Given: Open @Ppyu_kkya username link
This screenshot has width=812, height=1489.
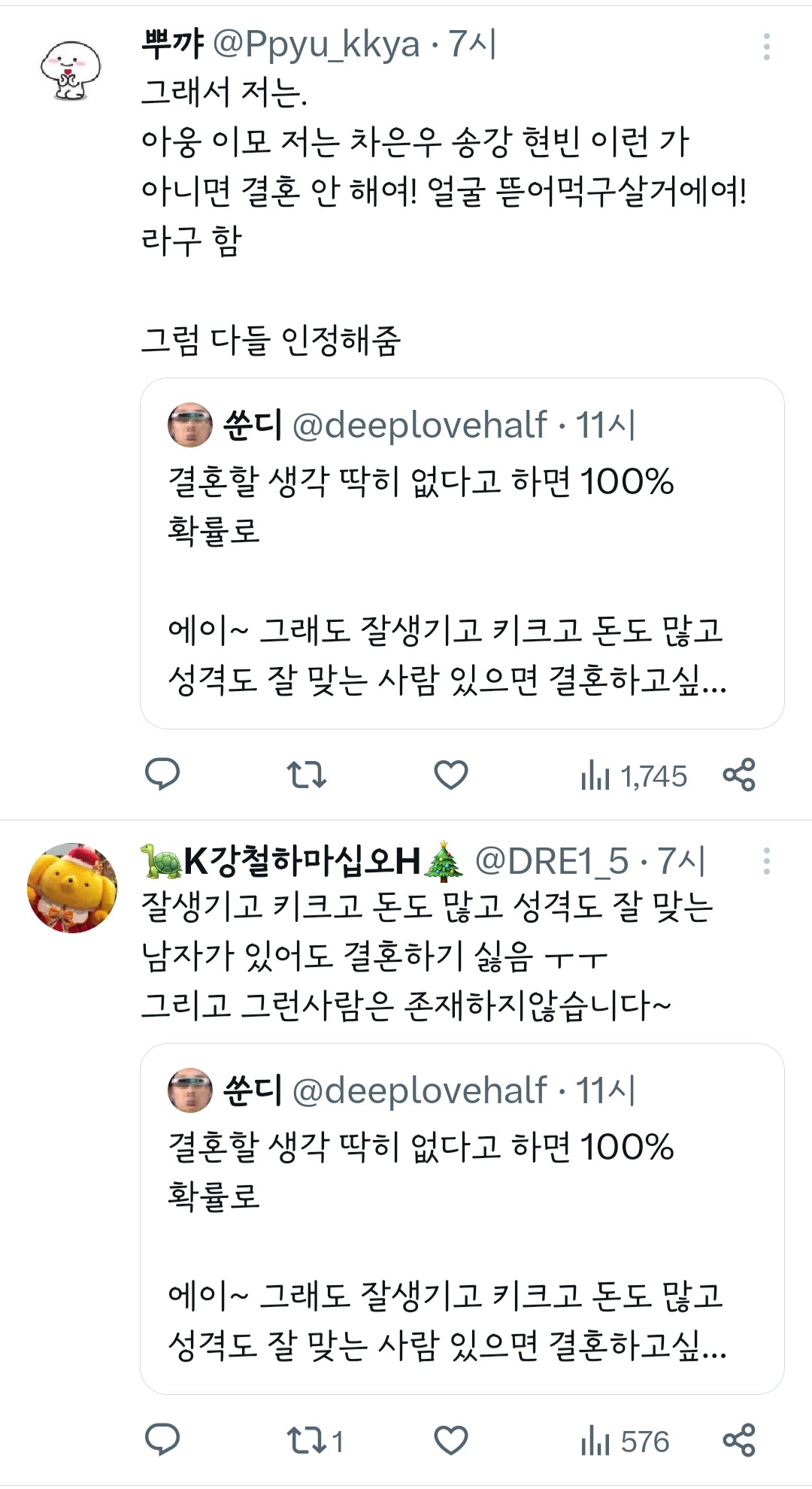Looking at the screenshot, I should coord(317,45).
